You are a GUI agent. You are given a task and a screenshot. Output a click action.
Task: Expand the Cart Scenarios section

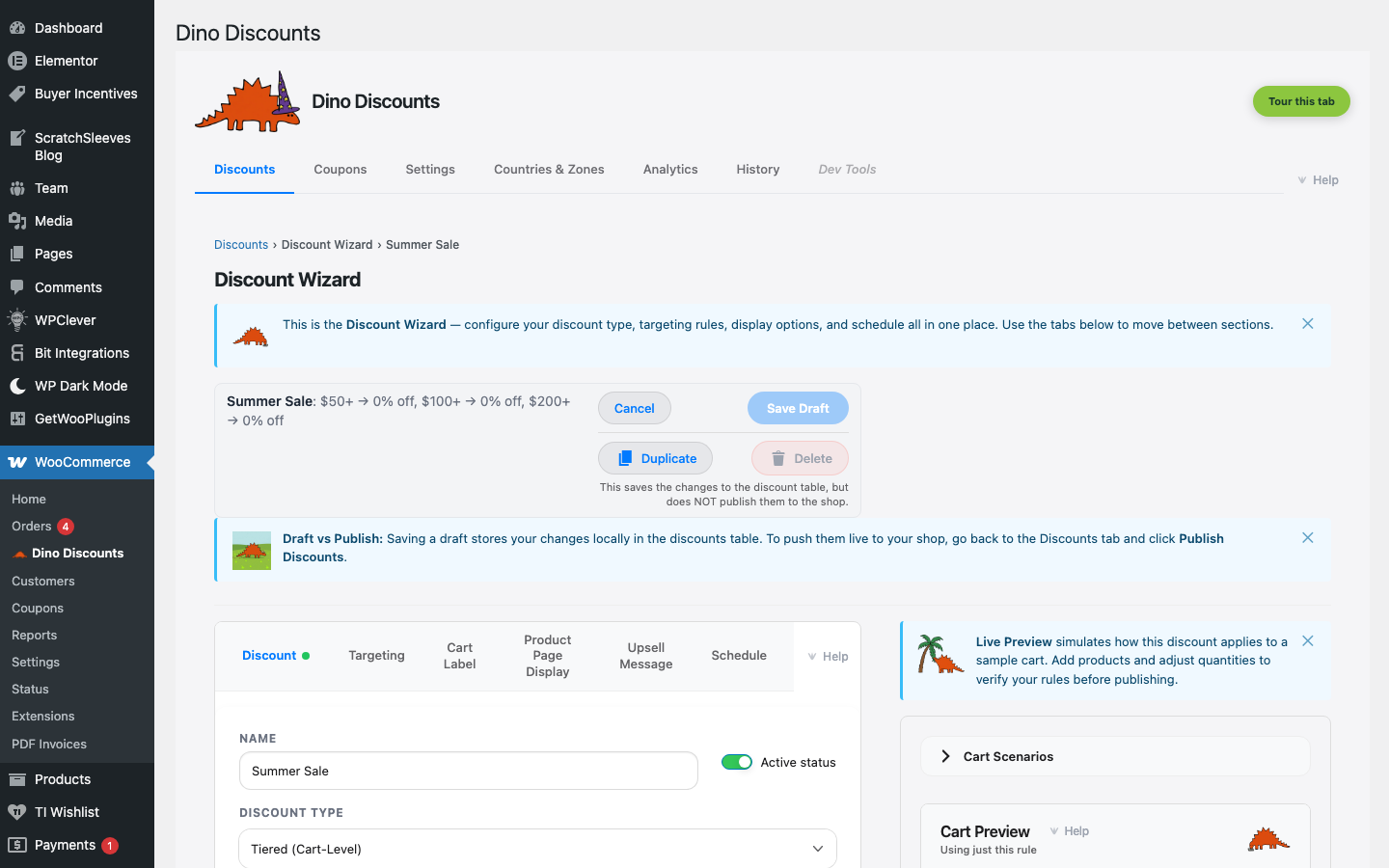[1115, 756]
